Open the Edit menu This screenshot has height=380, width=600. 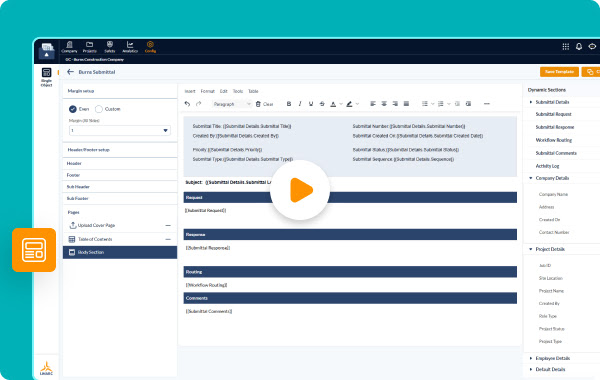[223, 91]
